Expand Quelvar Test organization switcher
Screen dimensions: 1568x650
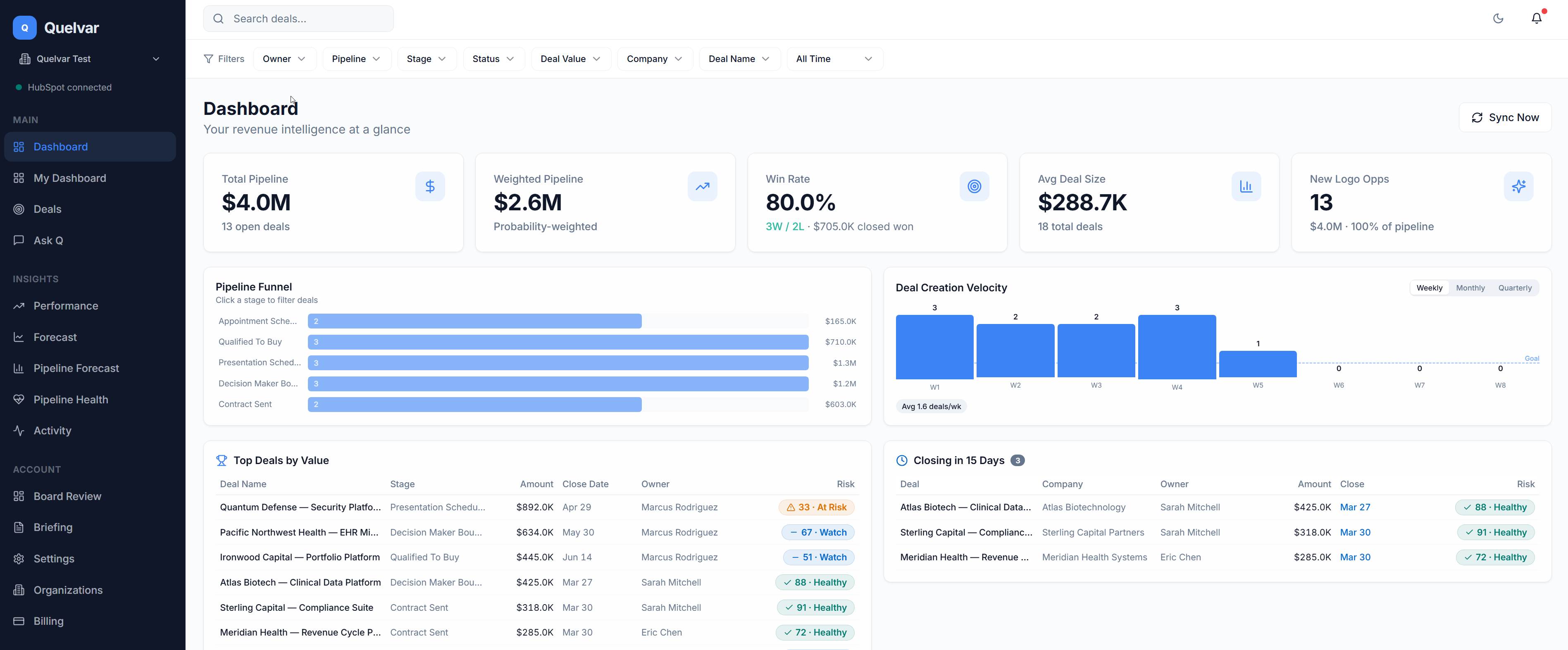coord(90,59)
